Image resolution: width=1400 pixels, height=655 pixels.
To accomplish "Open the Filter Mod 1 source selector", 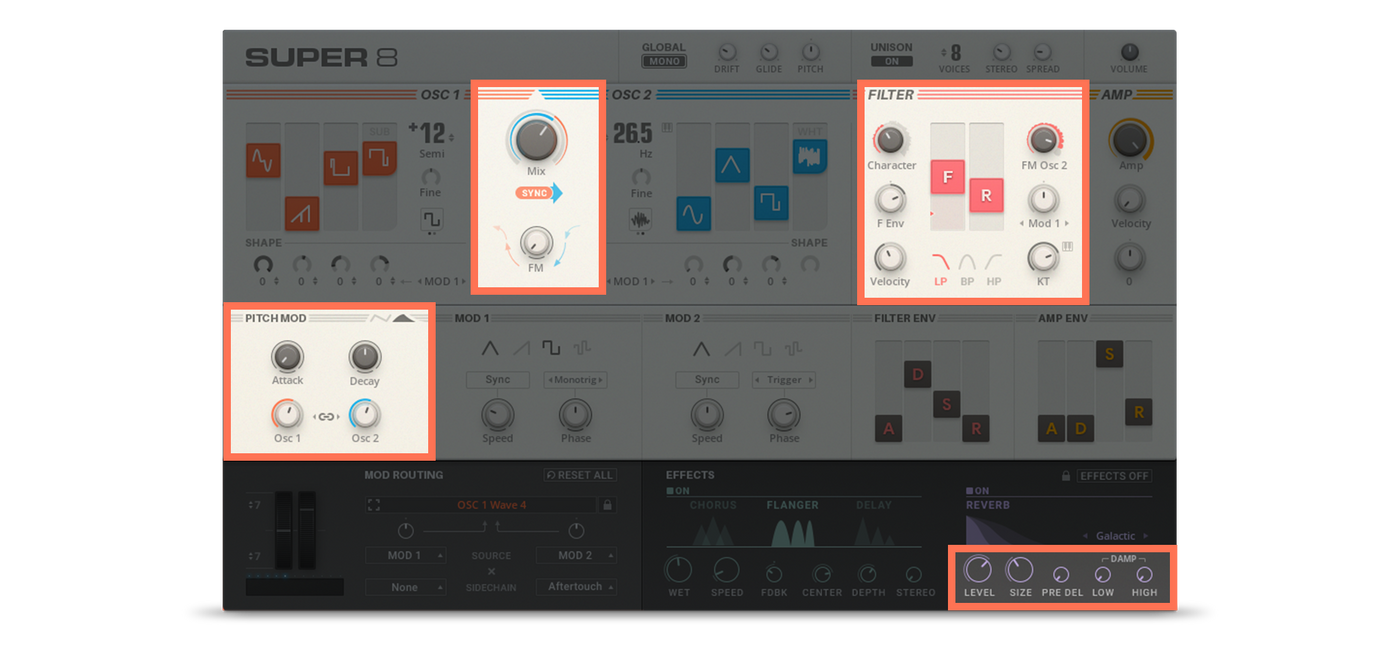I will click(1044, 223).
